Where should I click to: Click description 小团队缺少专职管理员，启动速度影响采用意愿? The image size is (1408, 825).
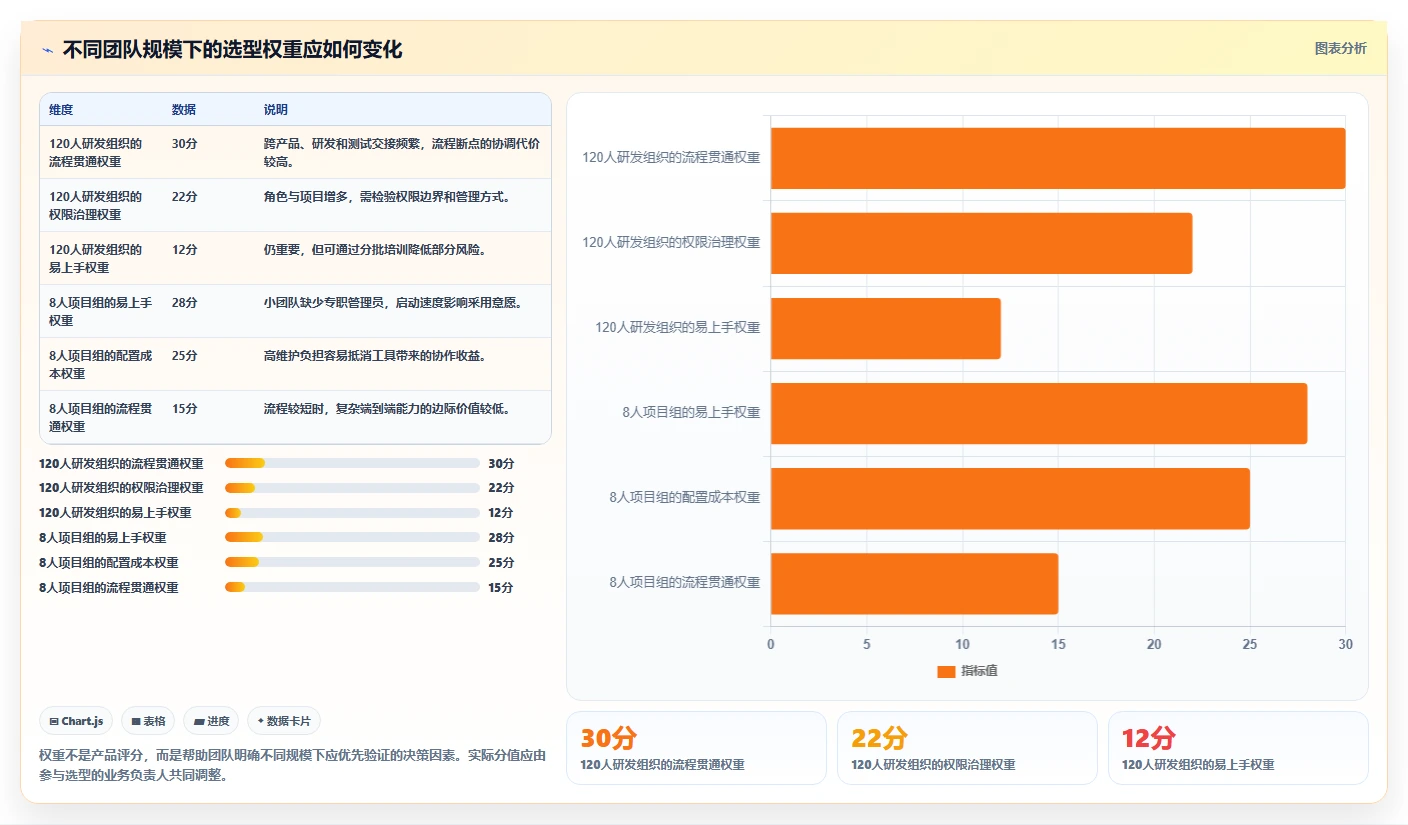[x=396, y=302]
